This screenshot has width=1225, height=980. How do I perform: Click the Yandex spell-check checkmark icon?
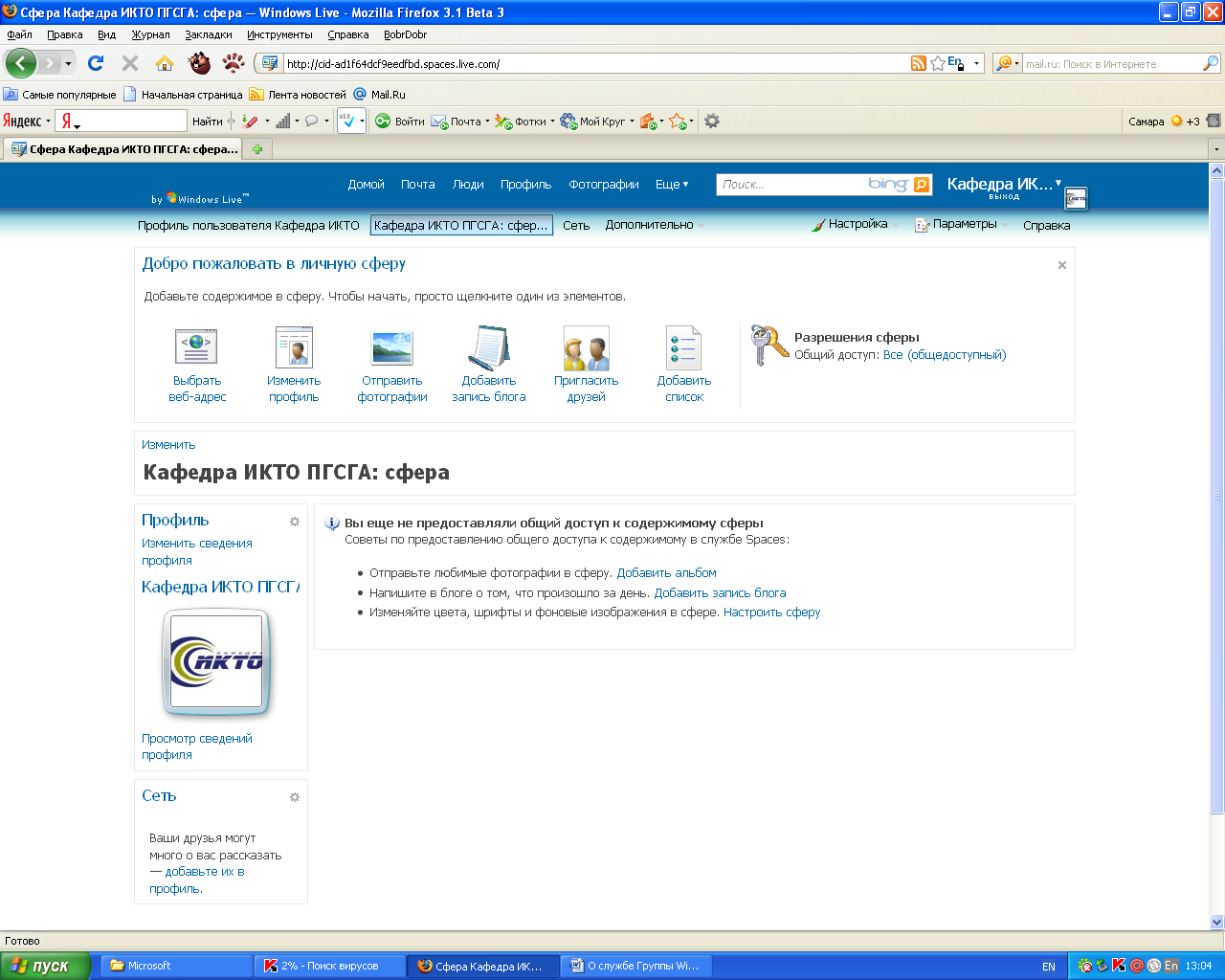tap(347, 122)
